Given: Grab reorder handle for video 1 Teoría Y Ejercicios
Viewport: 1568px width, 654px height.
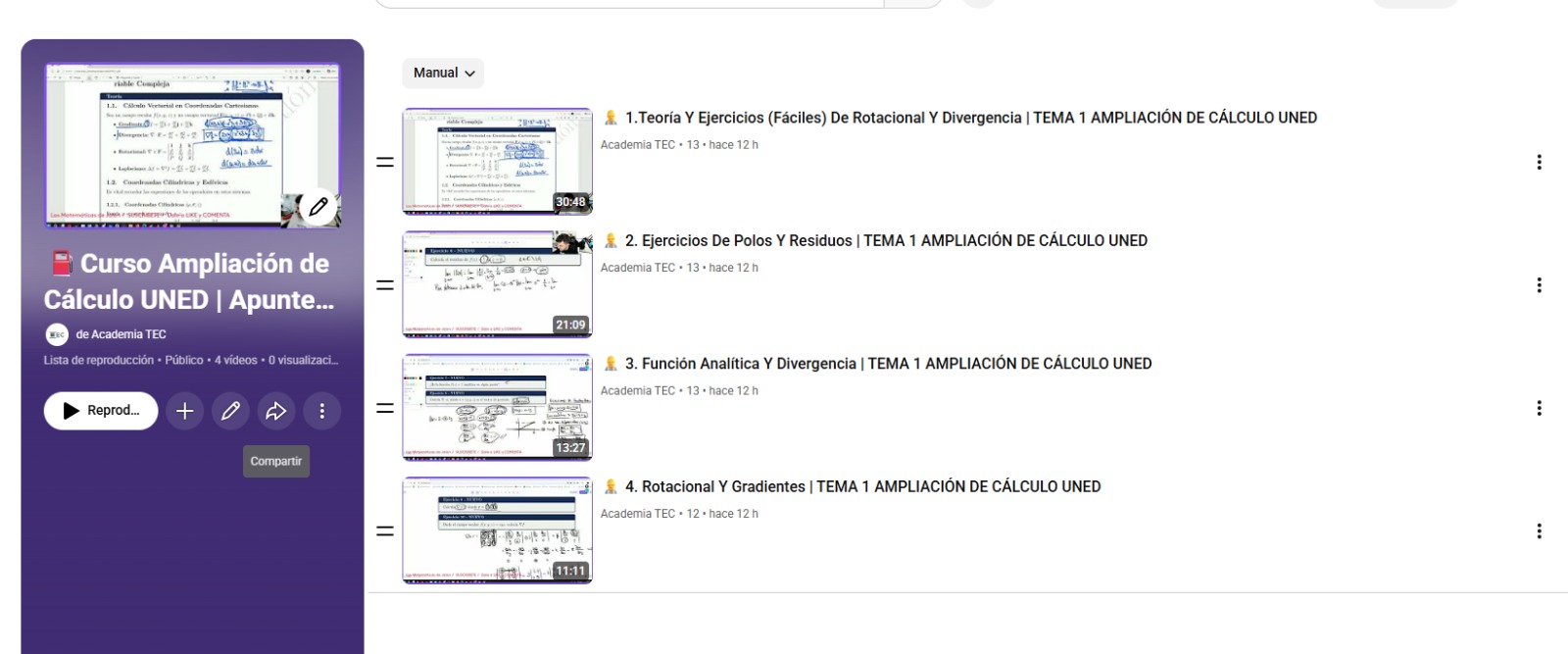Looking at the screenshot, I should (385, 162).
